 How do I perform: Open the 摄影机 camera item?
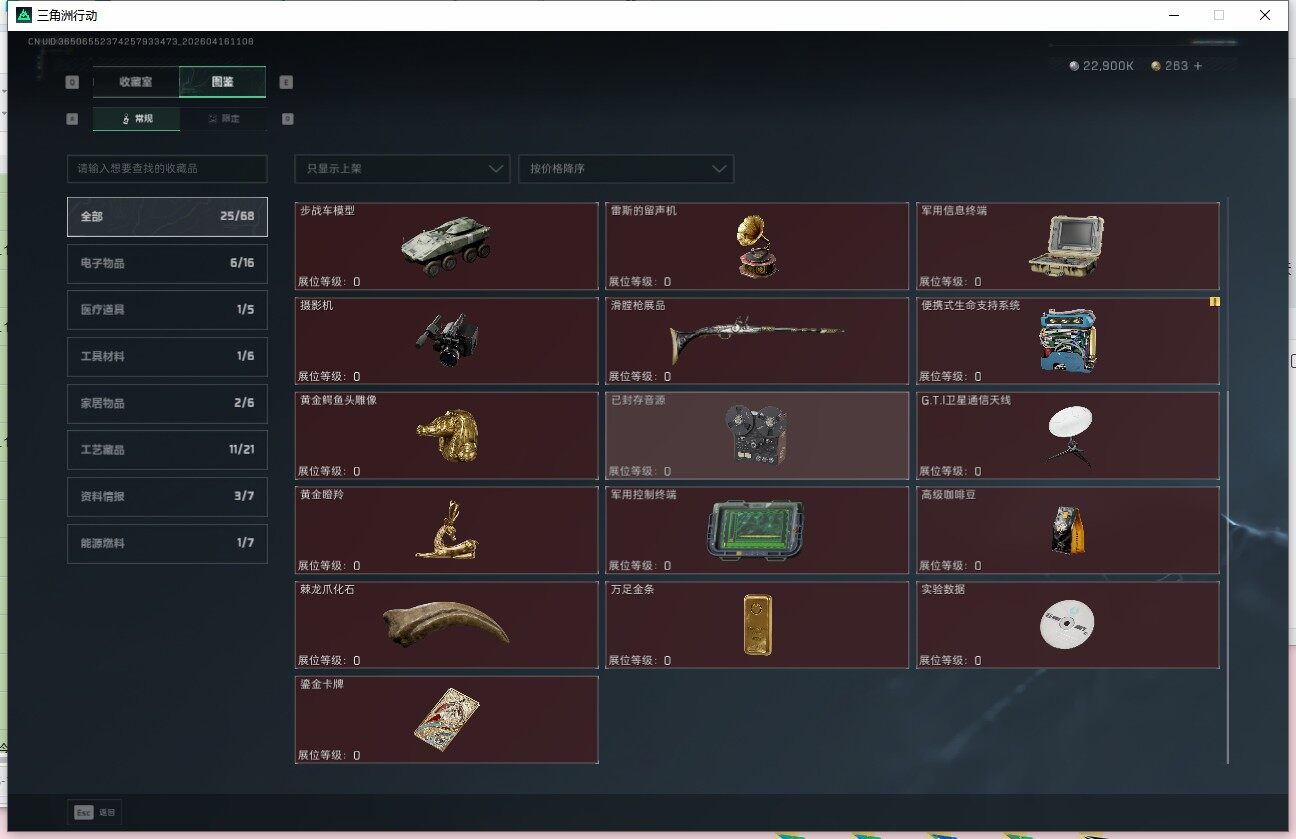(446, 341)
